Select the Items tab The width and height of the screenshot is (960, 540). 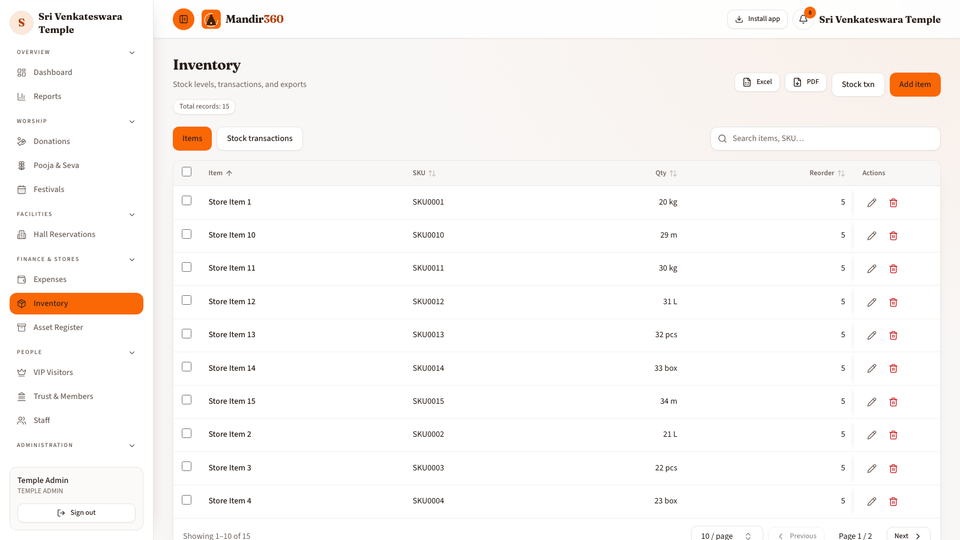tap(192, 138)
